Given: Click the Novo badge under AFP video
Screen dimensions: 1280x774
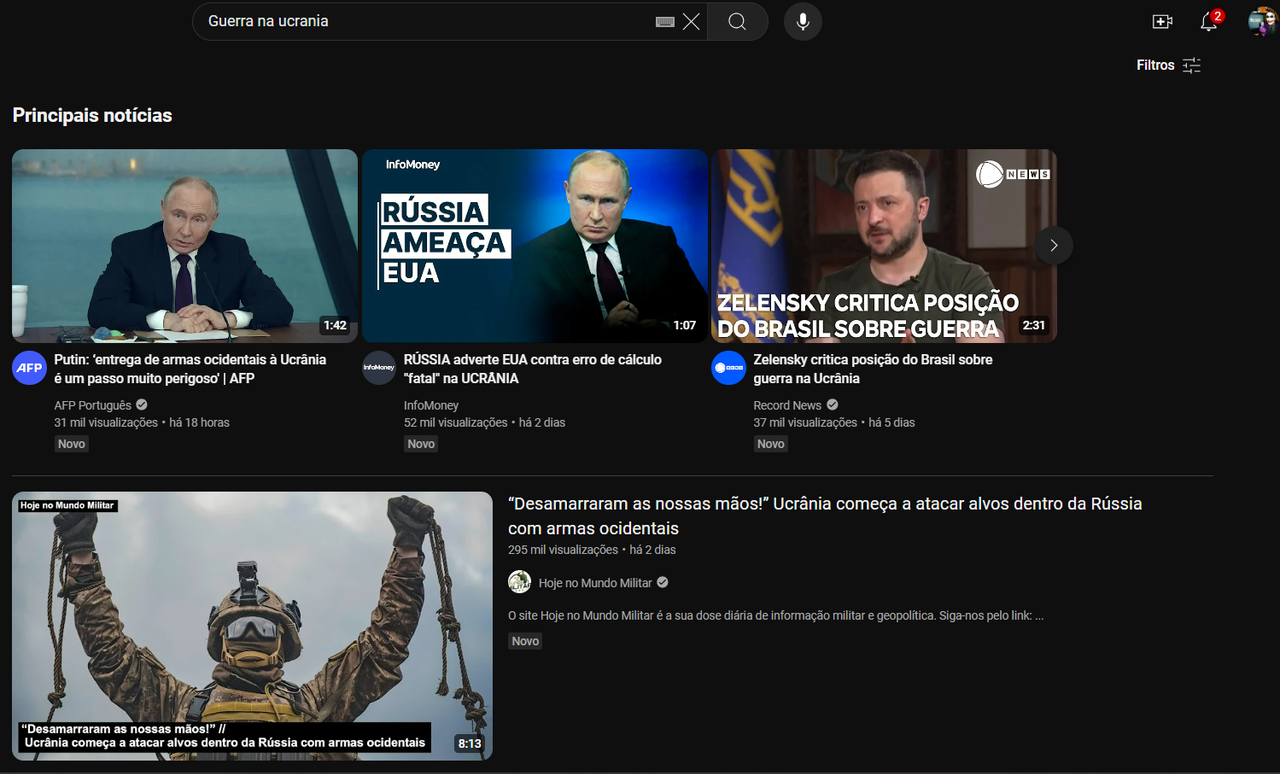Looking at the screenshot, I should coord(71,443).
